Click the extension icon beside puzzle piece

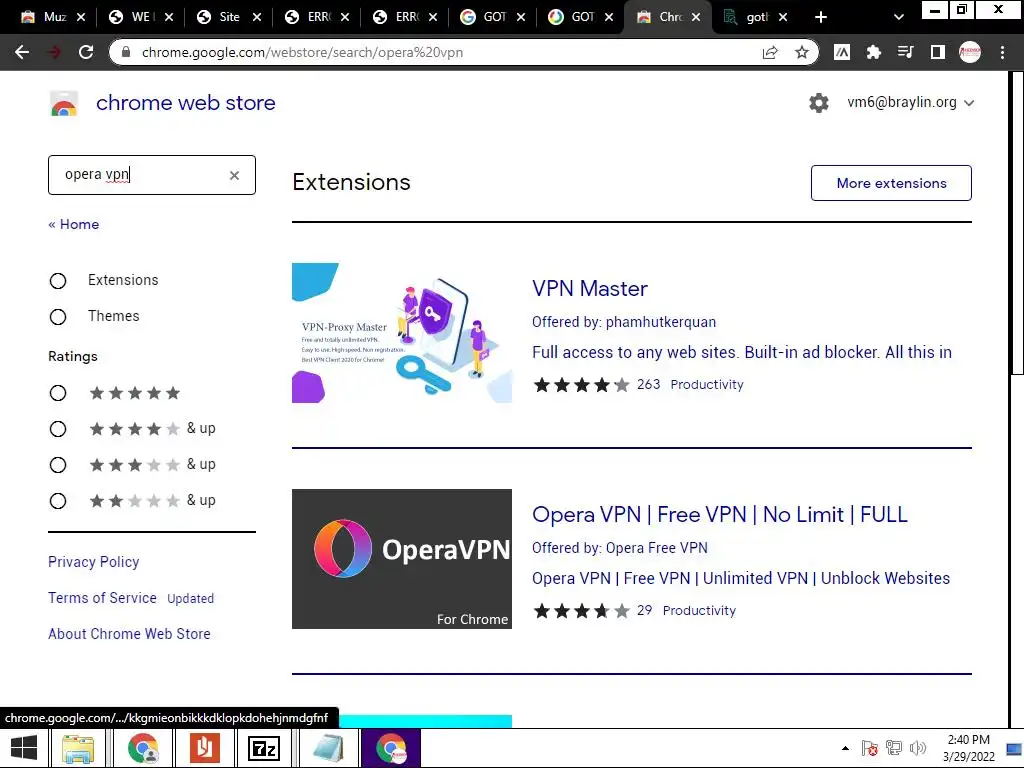(842, 52)
